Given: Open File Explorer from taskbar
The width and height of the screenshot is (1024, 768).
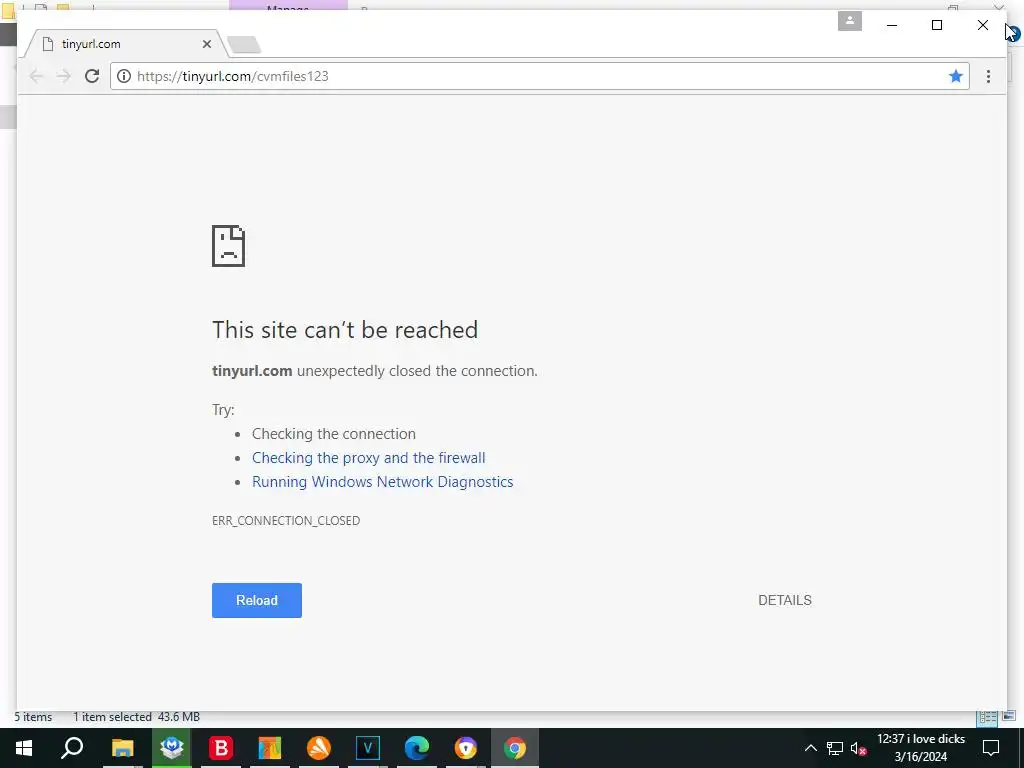Looking at the screenshot, I should pyautogui.click(x=122, y=748).
